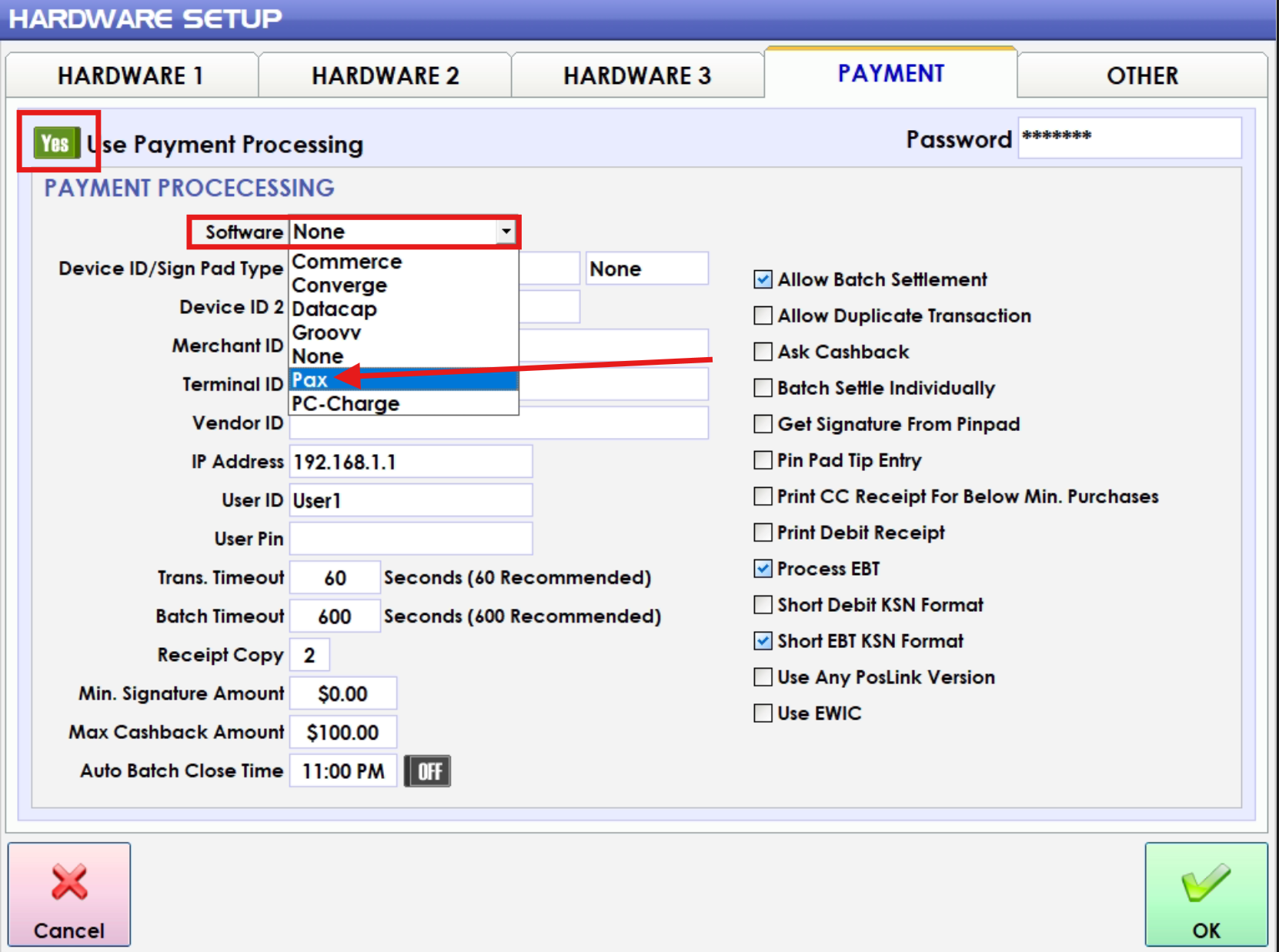This screenshot has width=1279, height=952.
Task: Check Print CC Receipt For Below Min. Purchases
Action: (x=763, y=496)
